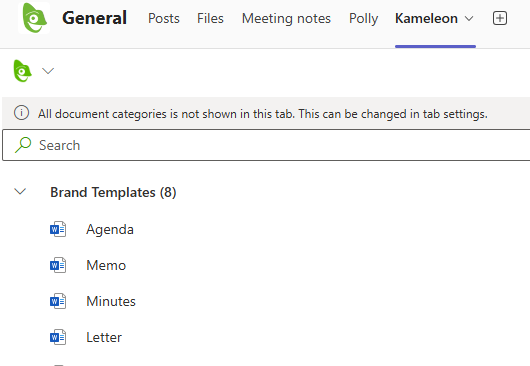Open the Kameleon tab dropdown chevron

tap(469, 19)
